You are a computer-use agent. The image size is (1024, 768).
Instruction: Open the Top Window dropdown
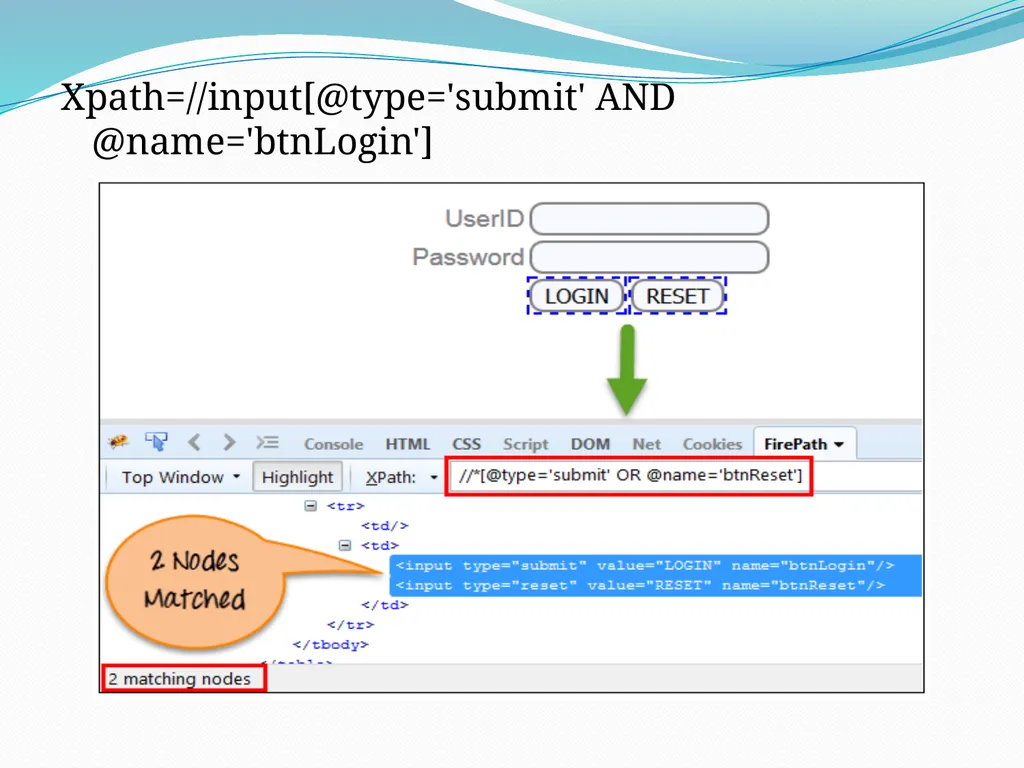(181, 477)
